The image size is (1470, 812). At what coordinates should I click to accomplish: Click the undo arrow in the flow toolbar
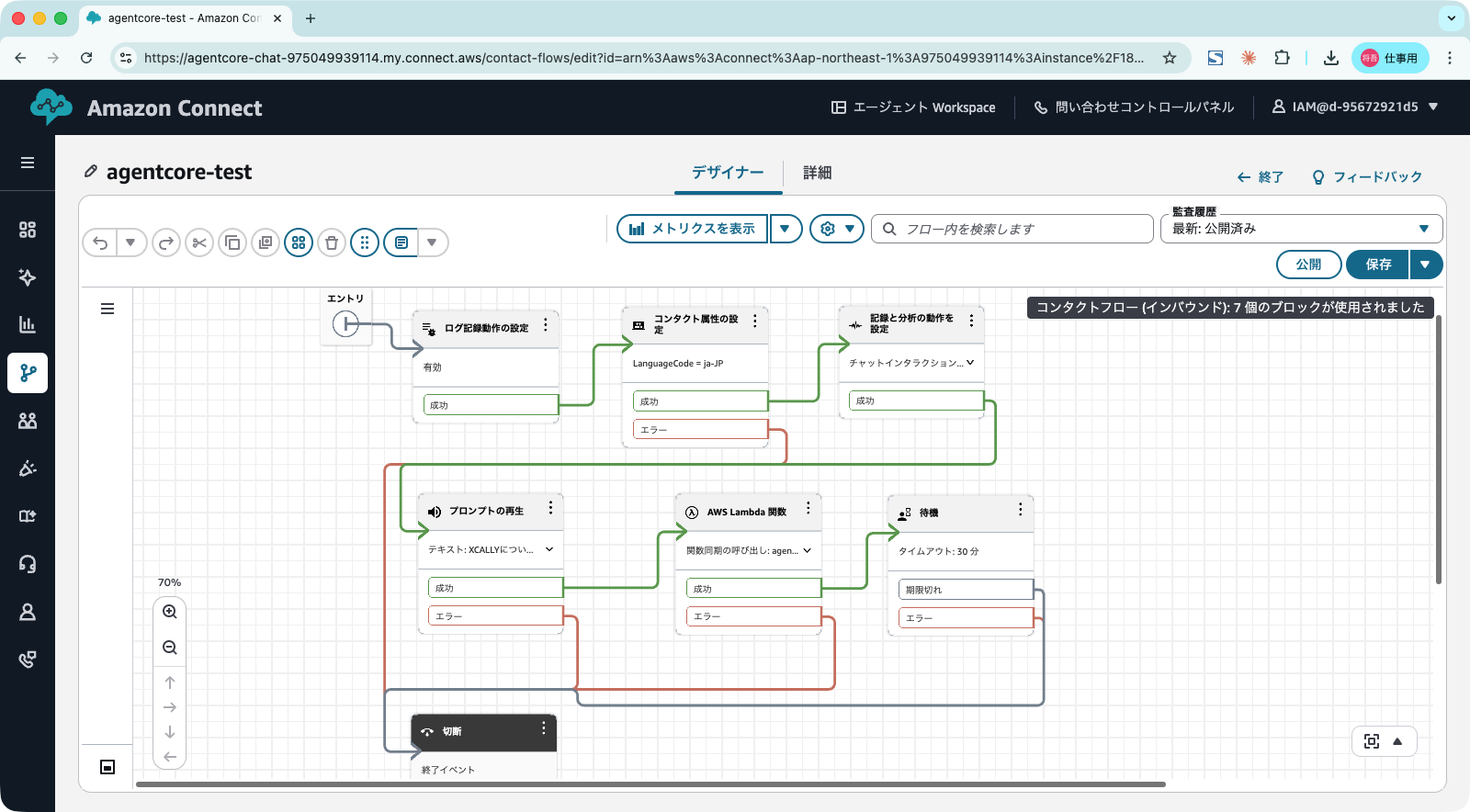[x=100, y=242]
